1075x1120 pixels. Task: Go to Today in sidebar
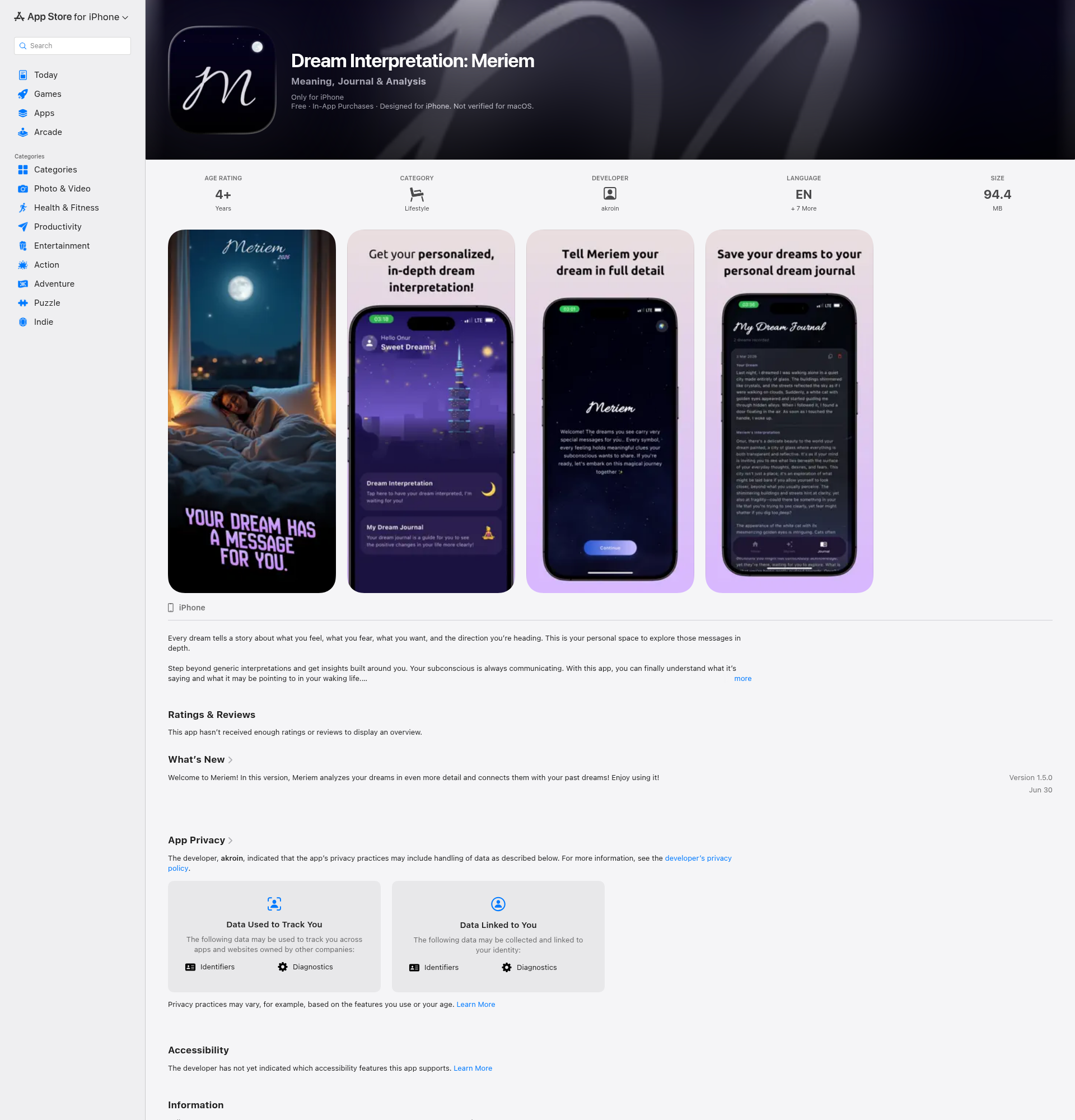[46, 75]
